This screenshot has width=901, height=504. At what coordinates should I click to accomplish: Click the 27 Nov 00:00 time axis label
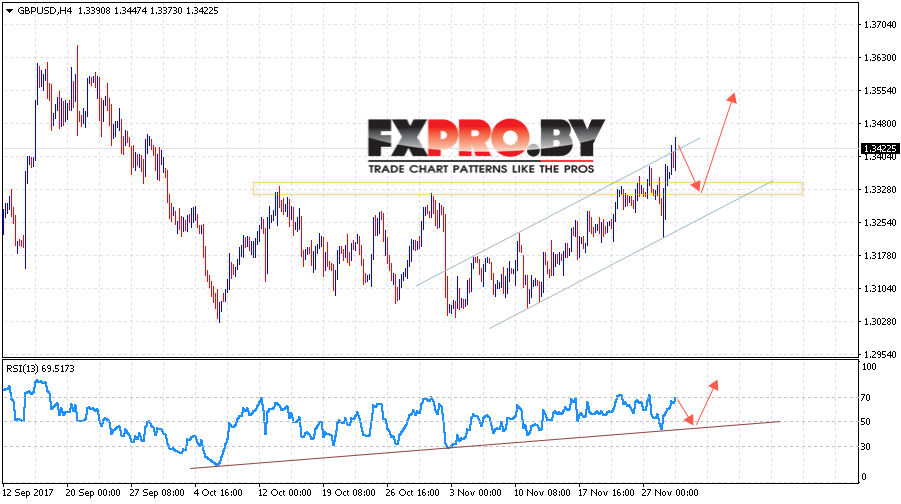coord(670,493)
